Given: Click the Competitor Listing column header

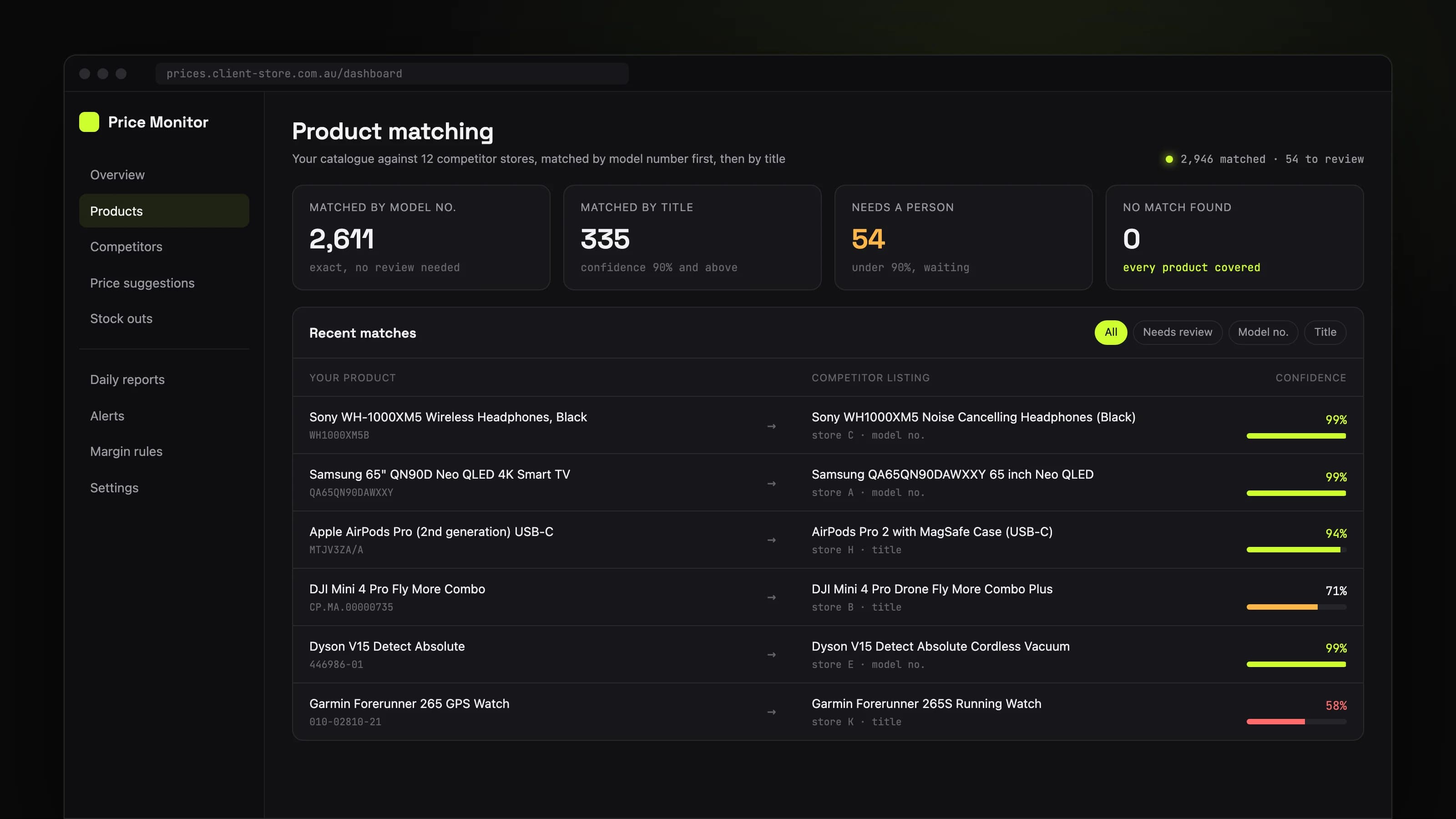Looking at the screenshot, I should pyautogui.click(x=870, y=378).
